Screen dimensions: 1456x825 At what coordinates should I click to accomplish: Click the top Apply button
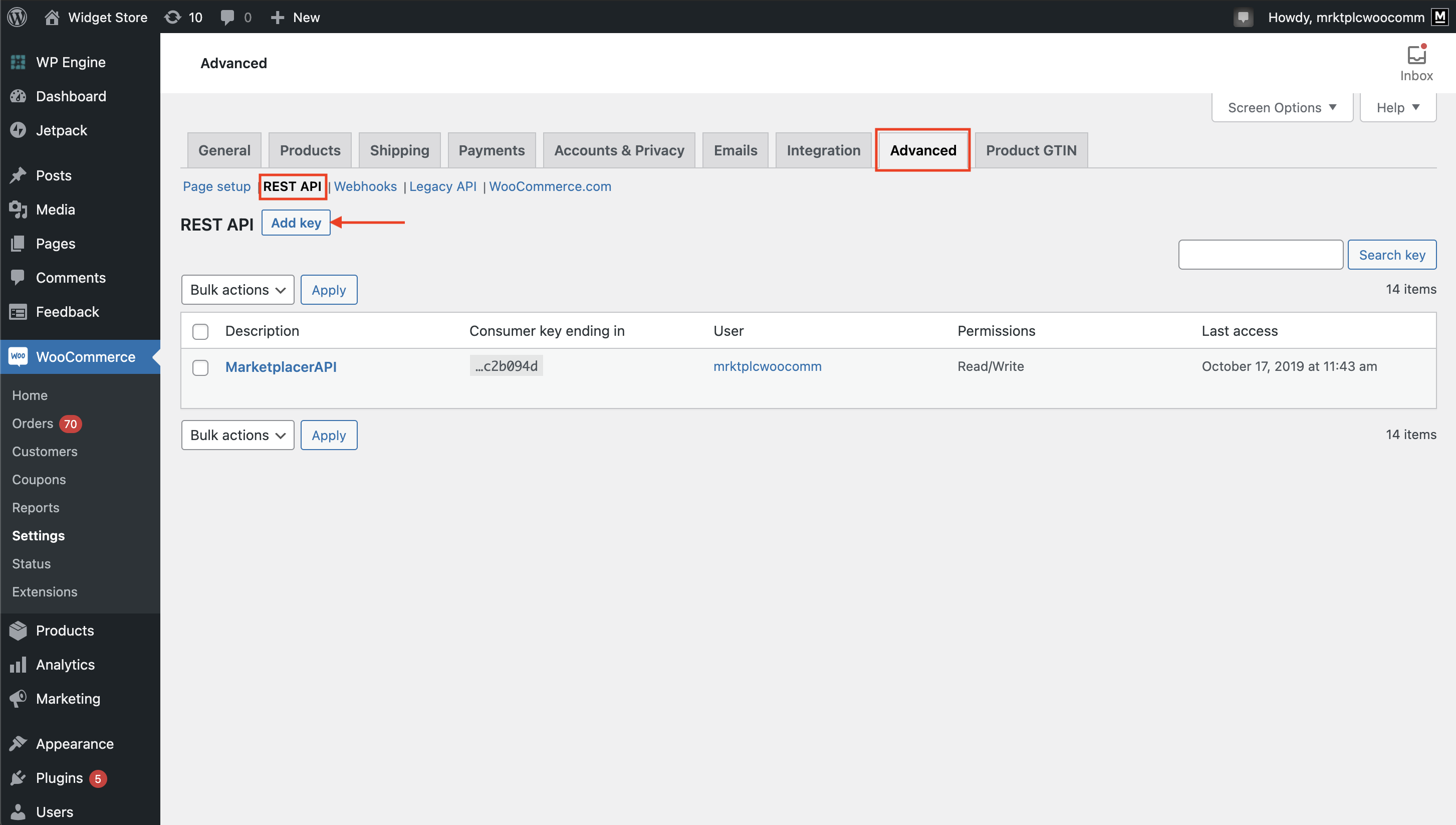click(x=329, y=290)
